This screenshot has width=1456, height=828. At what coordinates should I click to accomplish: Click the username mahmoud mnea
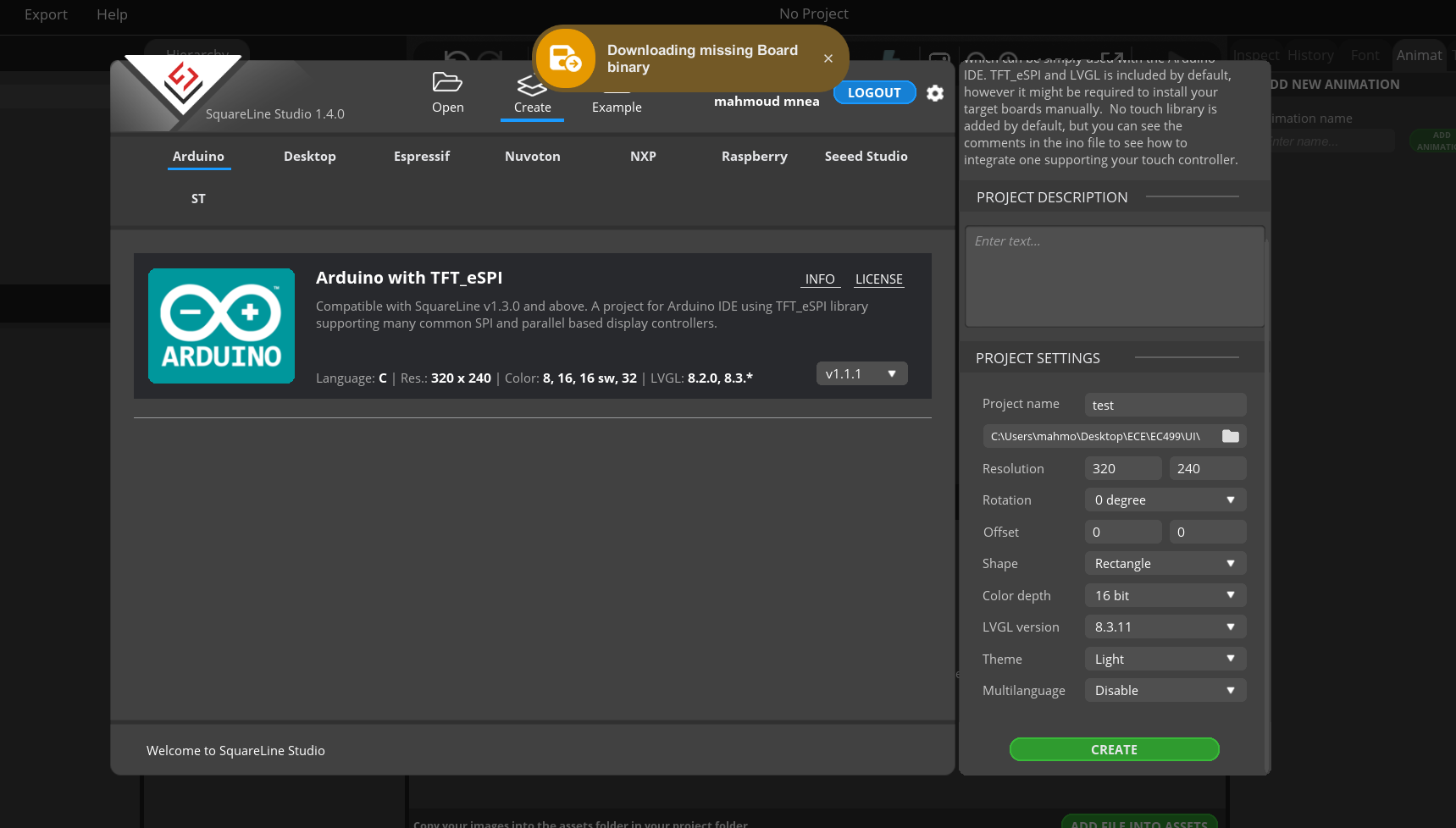767,102
